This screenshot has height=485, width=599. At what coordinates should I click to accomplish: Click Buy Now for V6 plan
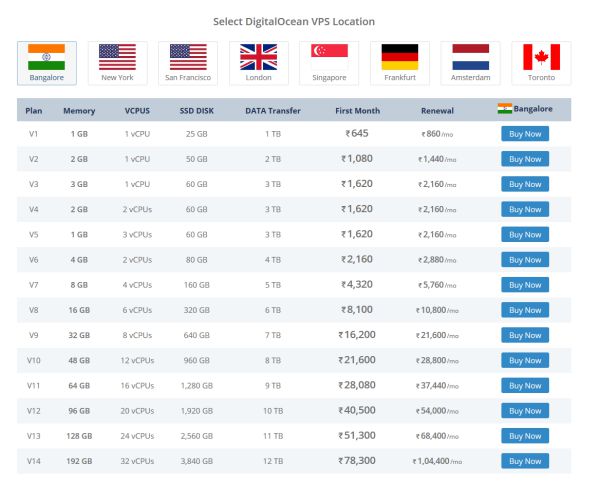point(525,260)
